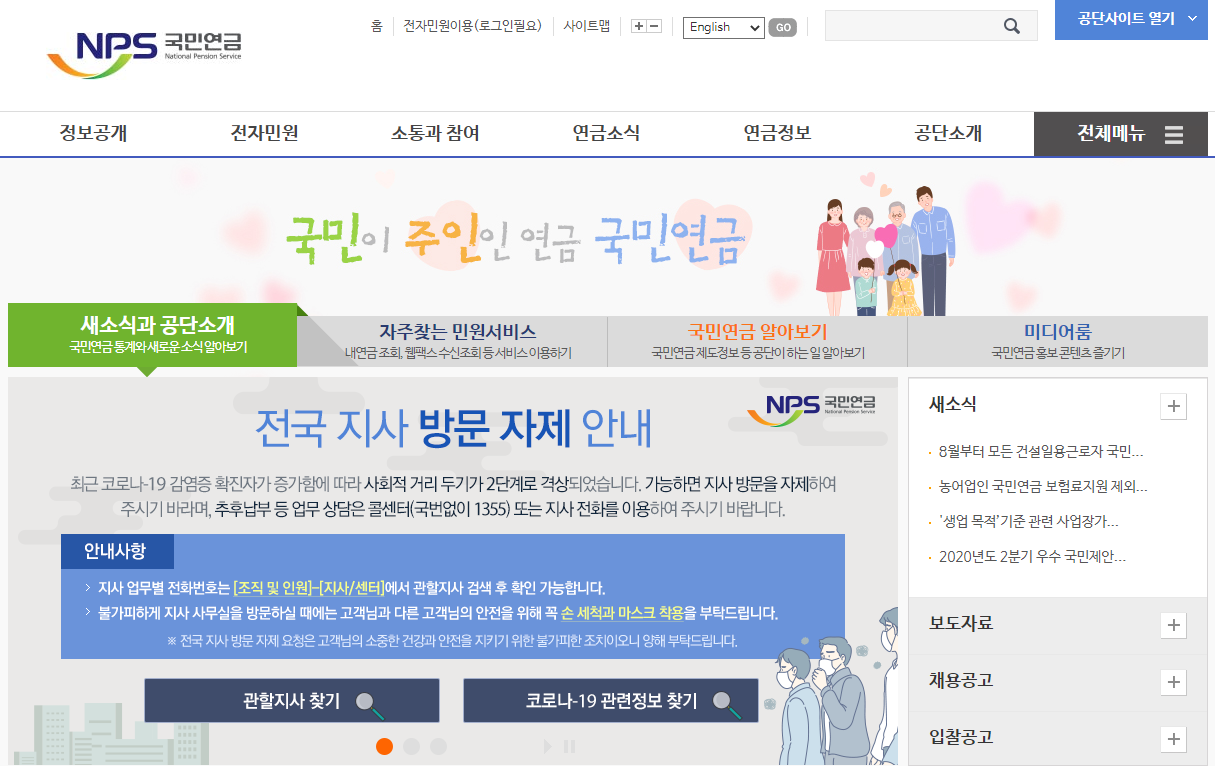1215x766 pixels.
Task: Click the magnifier icon on 코로나-19 관련정보 찾기
Action: (727, 703)
